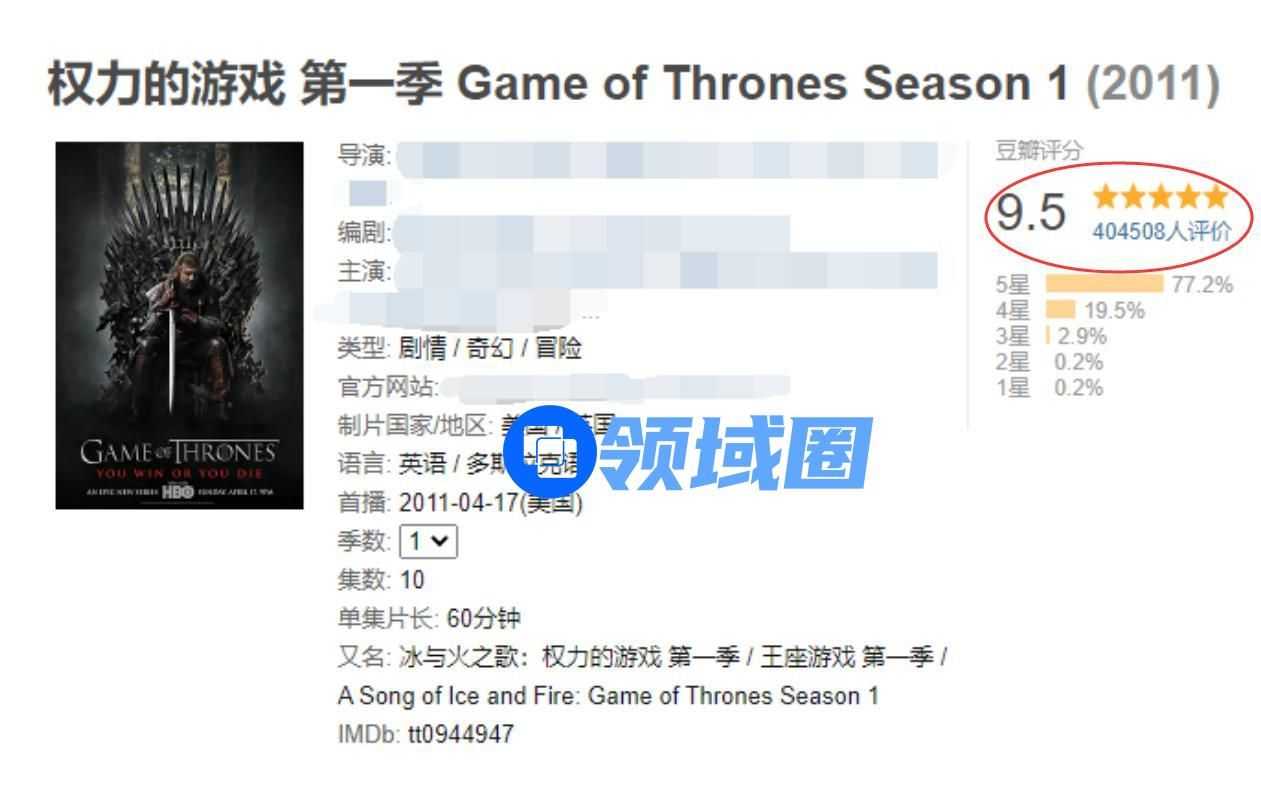Click the 冒险 genre text
The image size is (1261, 806).
(x=558, y=349)
